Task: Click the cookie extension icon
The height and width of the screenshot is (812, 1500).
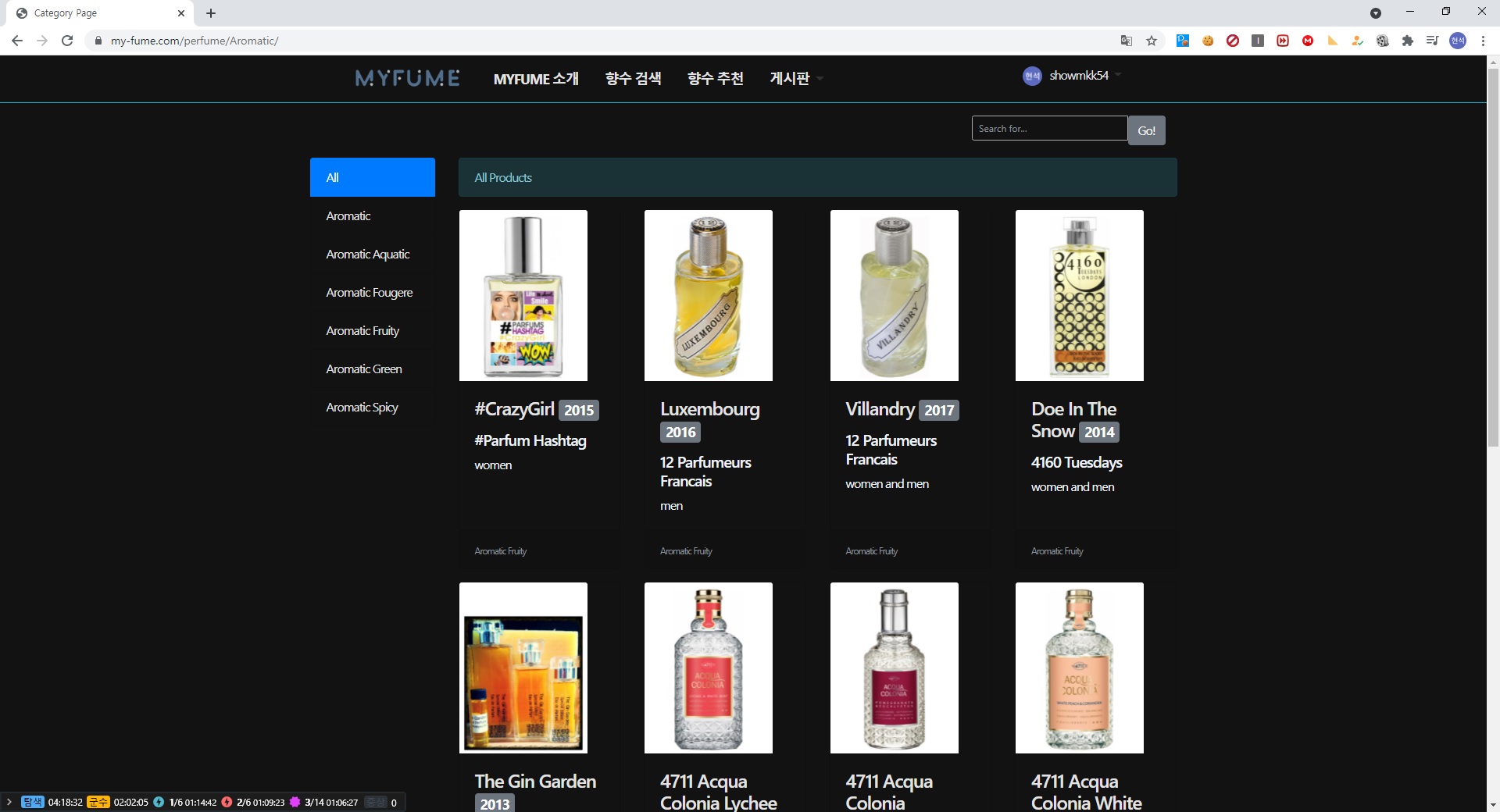Action: point(1208,41)
